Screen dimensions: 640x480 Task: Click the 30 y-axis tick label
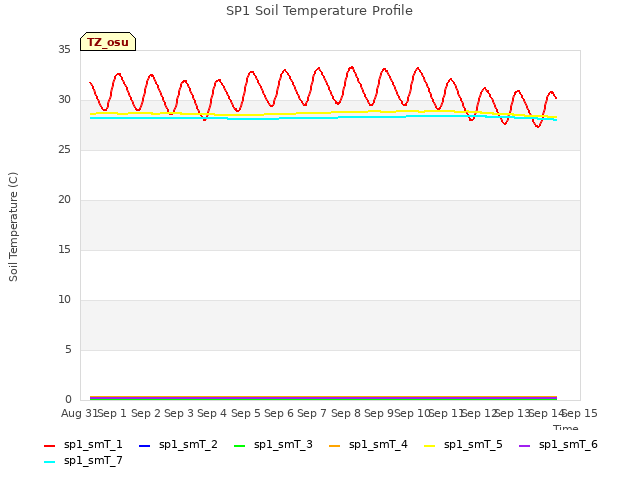[64, 100]
